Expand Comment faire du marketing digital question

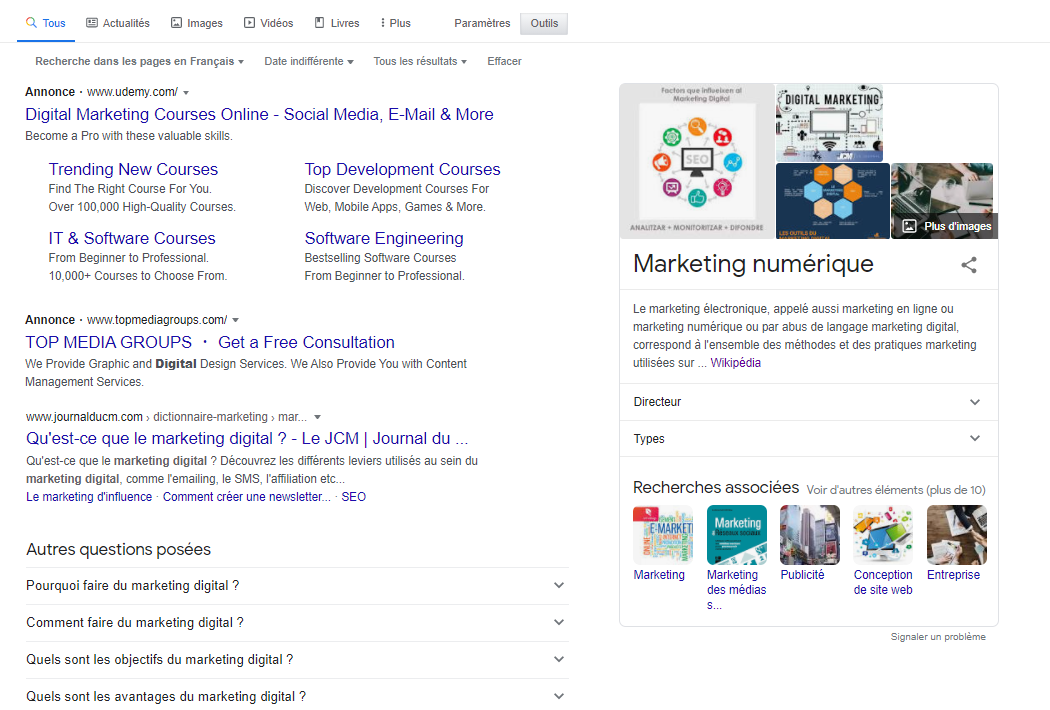[x=297, y=623]
